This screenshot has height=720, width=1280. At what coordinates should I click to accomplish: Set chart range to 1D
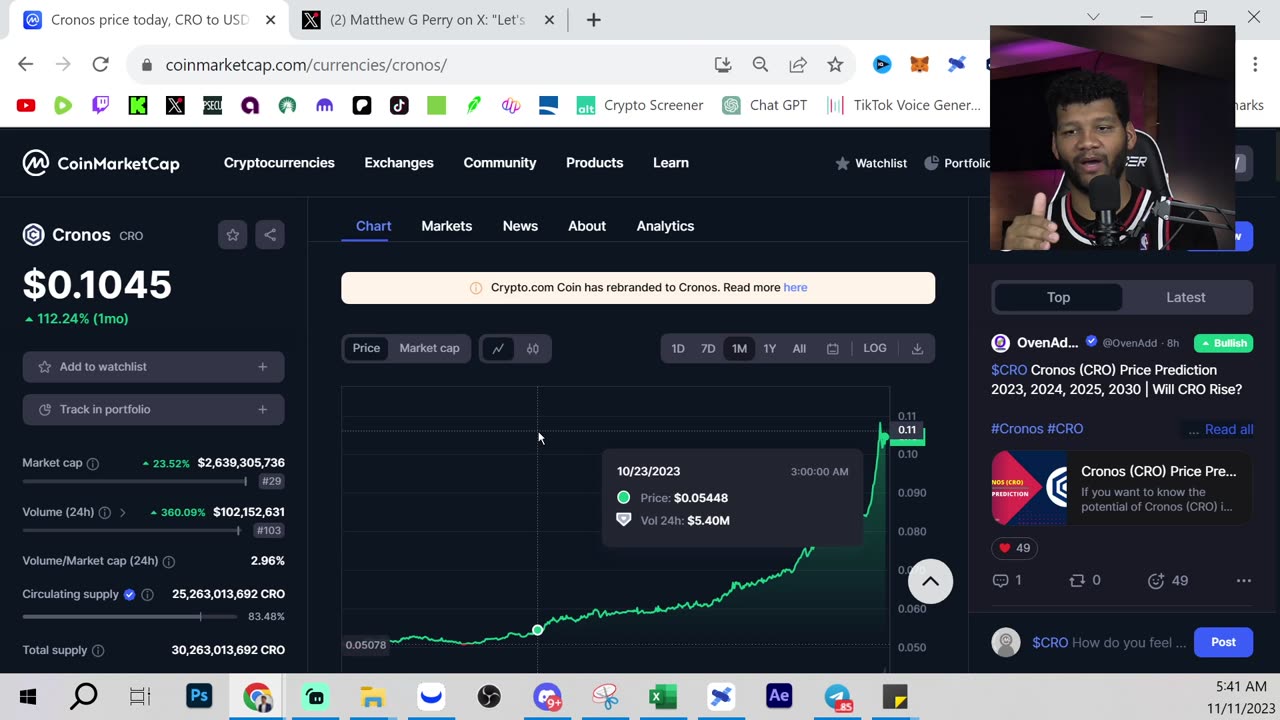click(678, 348)
